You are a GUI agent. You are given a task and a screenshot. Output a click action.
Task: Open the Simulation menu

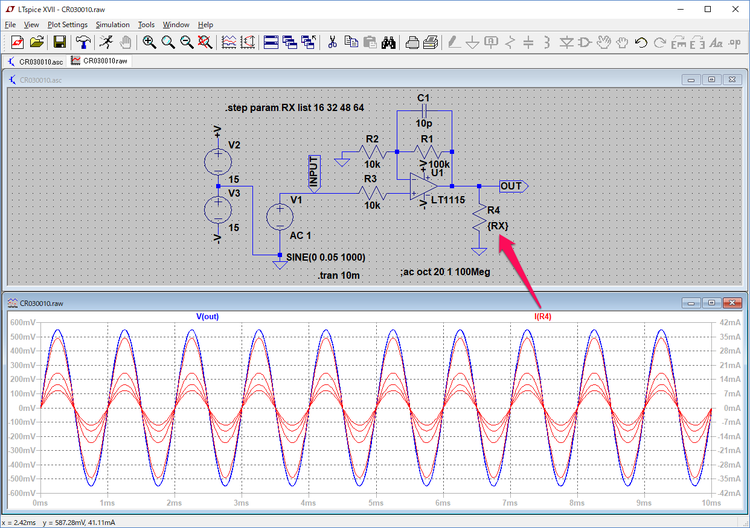113,24
